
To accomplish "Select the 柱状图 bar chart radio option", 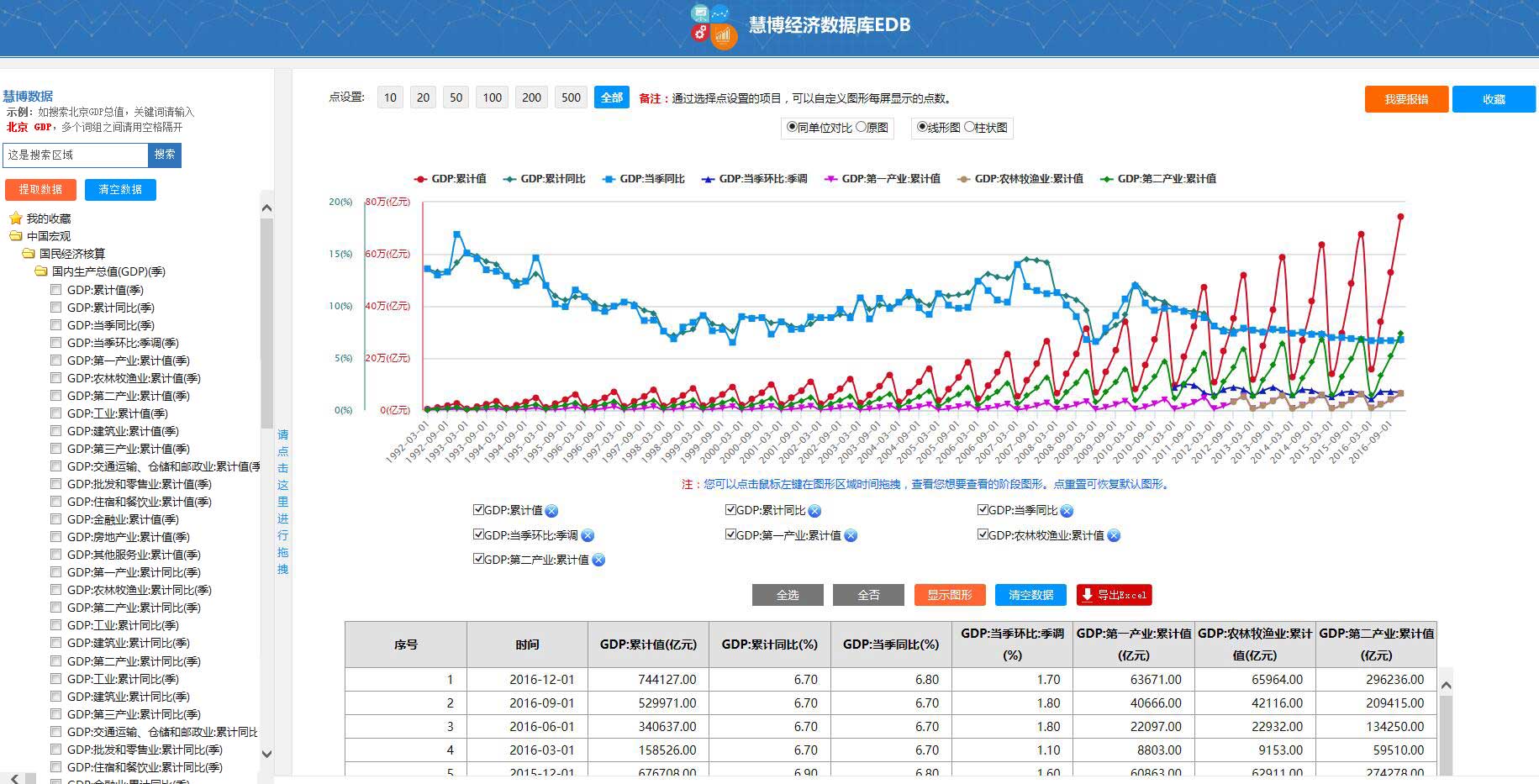I will coord(969,127).
